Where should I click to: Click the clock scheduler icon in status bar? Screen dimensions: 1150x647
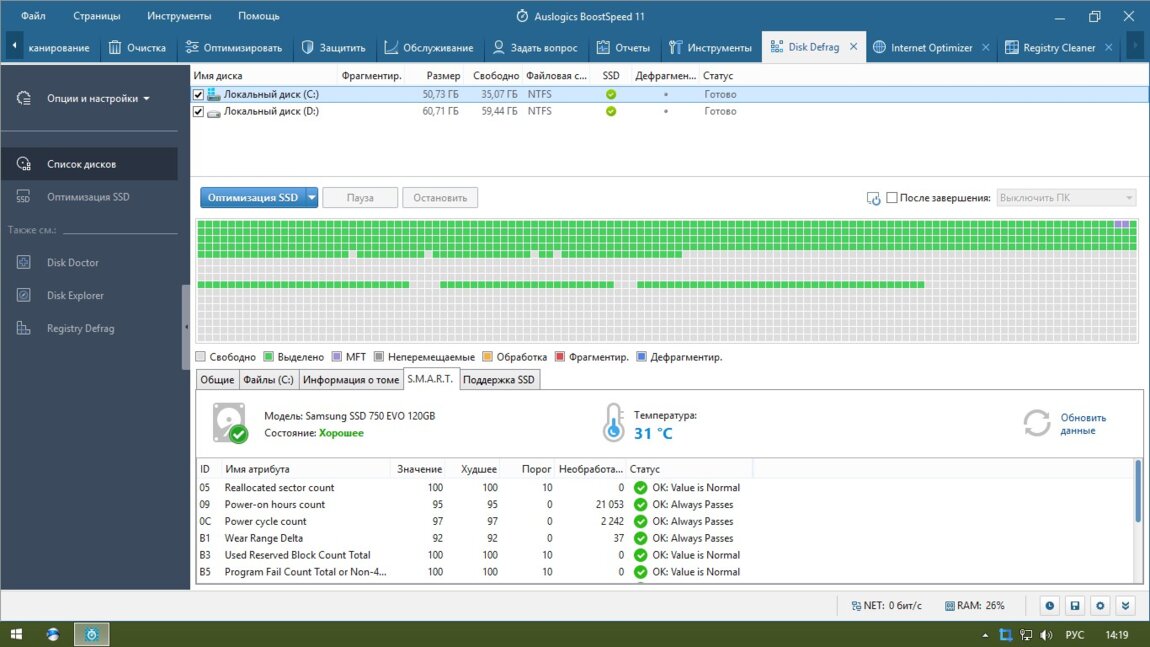tap(1049, 605)
